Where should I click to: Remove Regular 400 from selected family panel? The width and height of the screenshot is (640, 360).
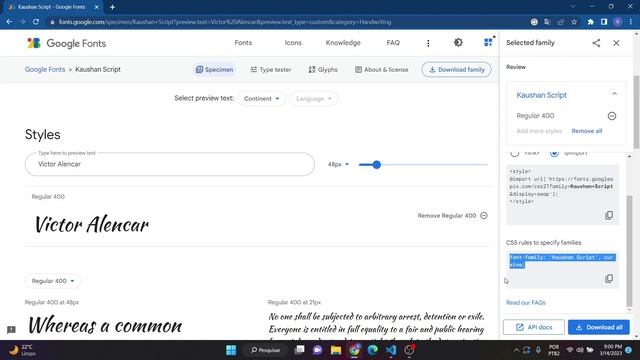click(611, 116)
